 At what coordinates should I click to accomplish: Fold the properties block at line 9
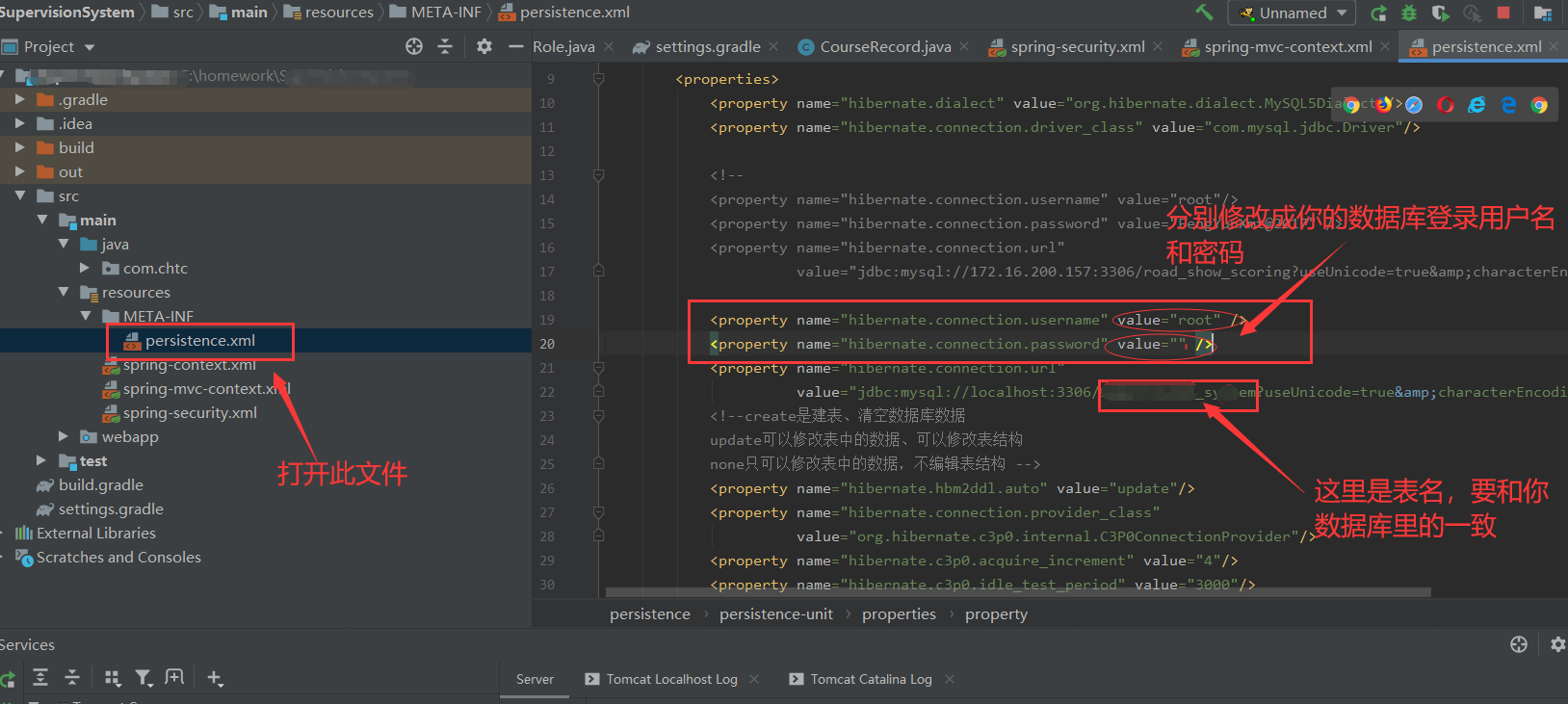pyautogui.click(x=599, y=79)
